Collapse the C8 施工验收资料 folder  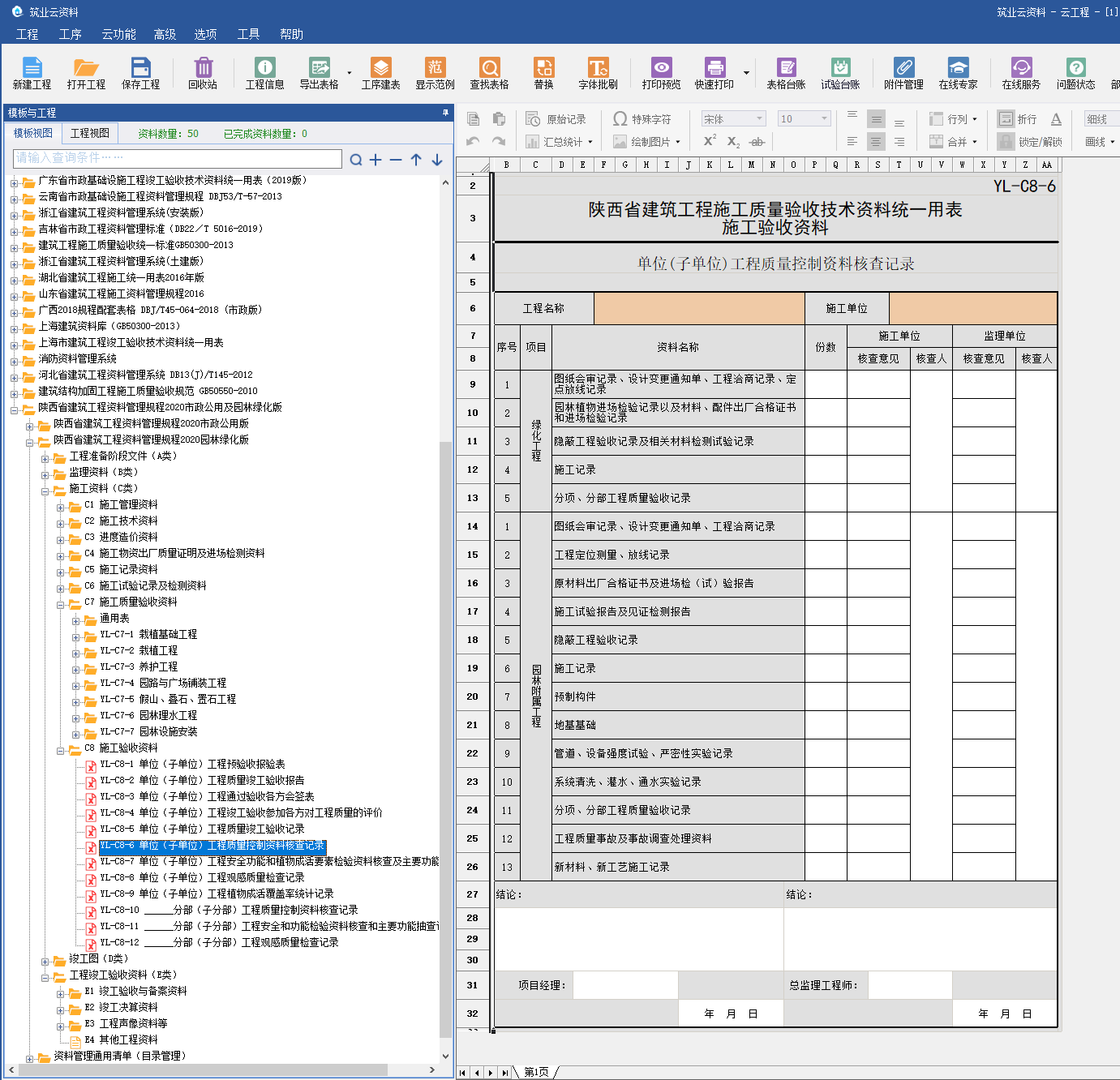pos(60,751)
